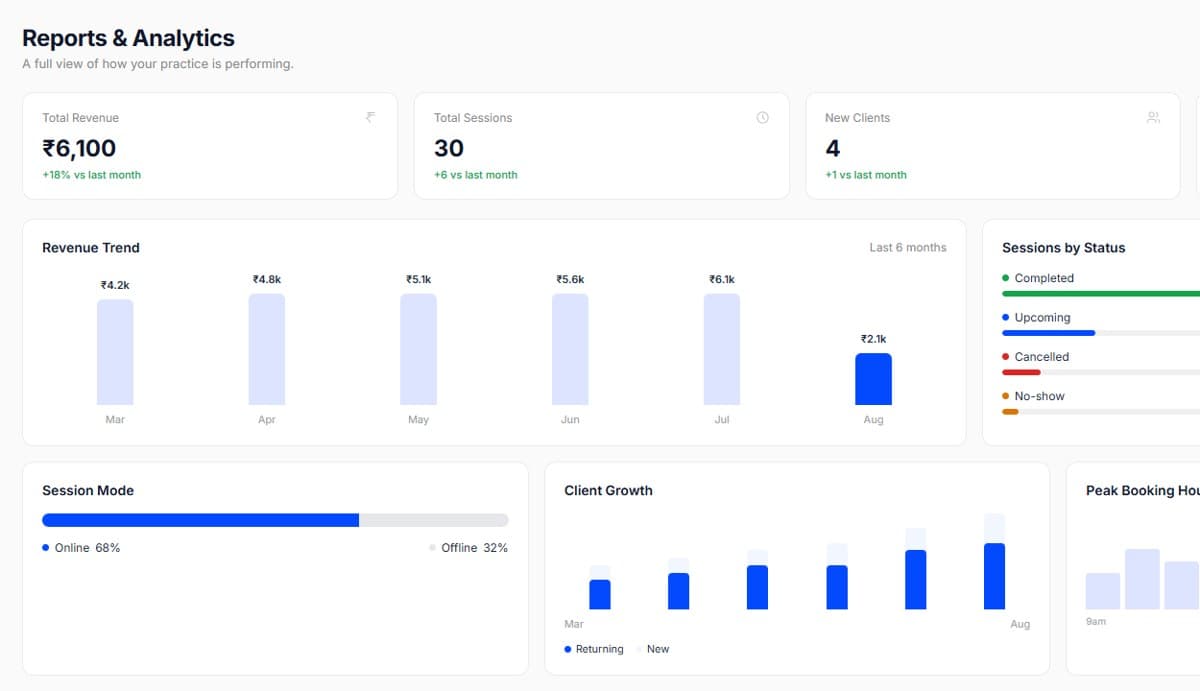
Task: Click the Sessions by Status heading
Action: [x=1064, y=248]
